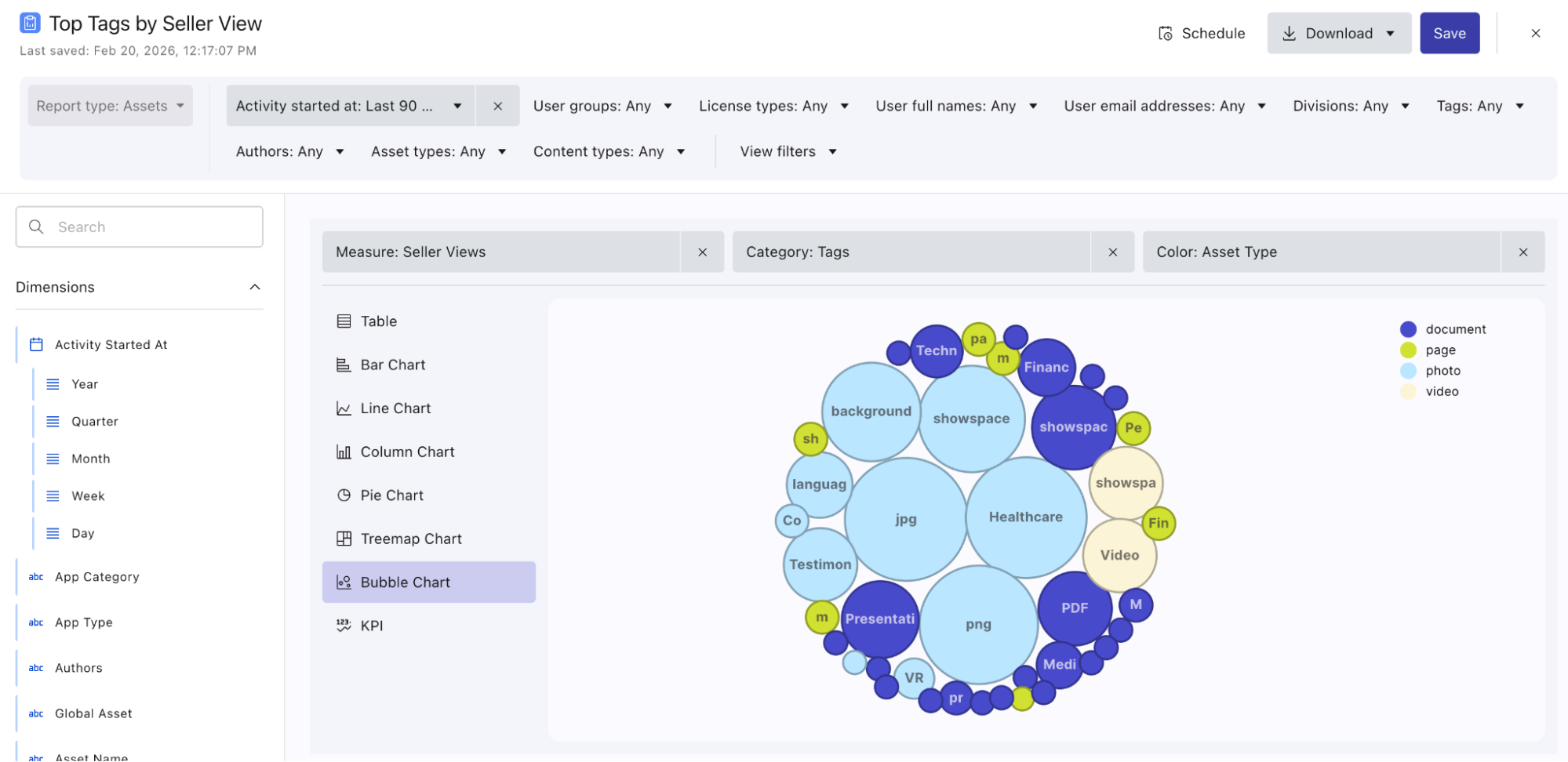The height and width of the screenshot is (762, 1568).
Task: Click the Pie Chart icon
Action: [x=344, y=495]
